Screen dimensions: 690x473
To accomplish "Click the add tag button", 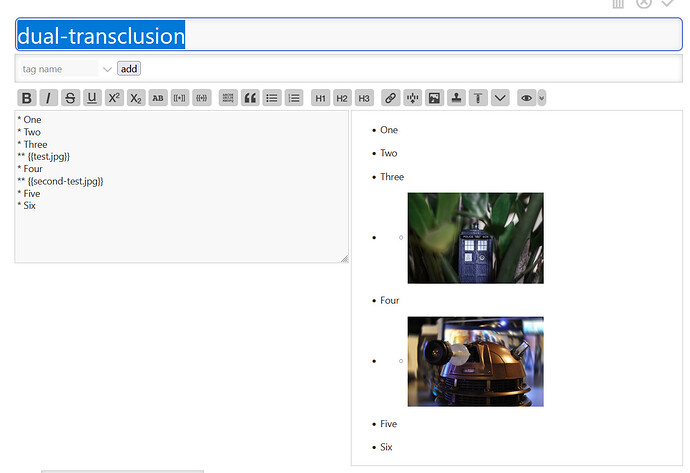I will 129,69.
